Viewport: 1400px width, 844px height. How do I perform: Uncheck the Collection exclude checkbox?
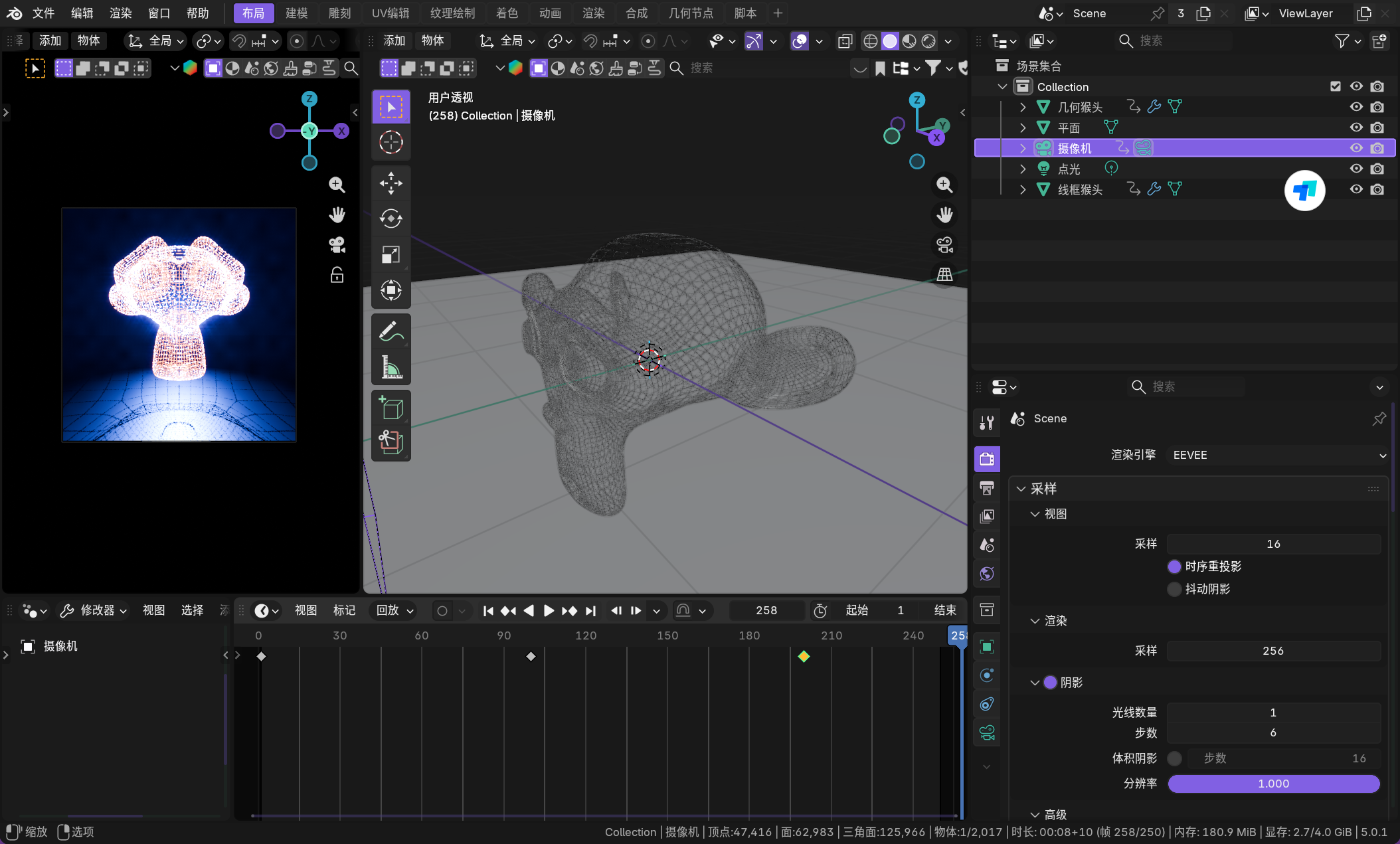(x=1336, y=86)
